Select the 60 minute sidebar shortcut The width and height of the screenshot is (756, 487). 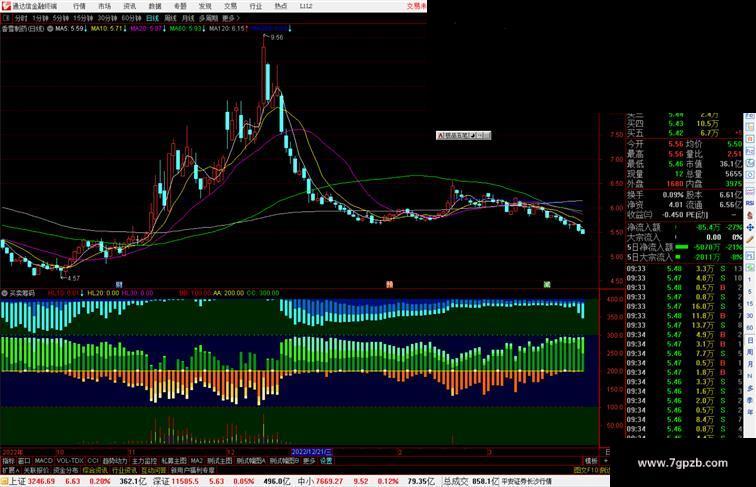750,328
